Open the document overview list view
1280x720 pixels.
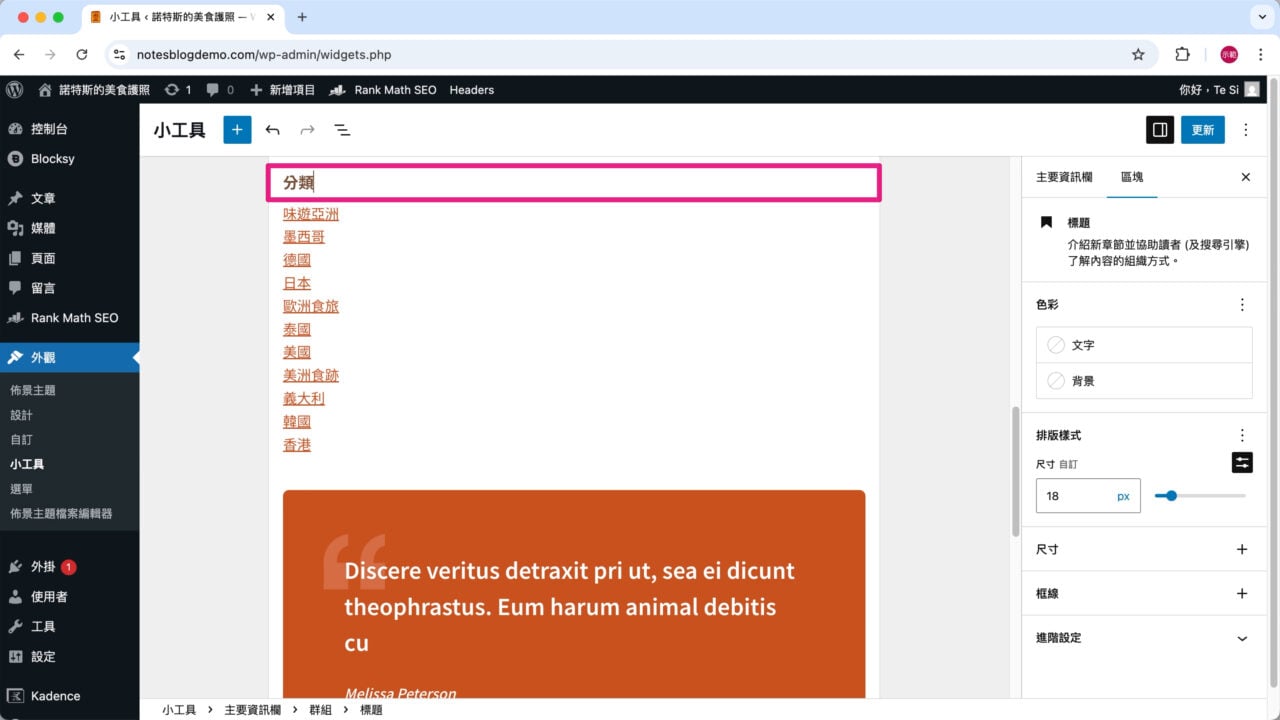tap(342, 129)
